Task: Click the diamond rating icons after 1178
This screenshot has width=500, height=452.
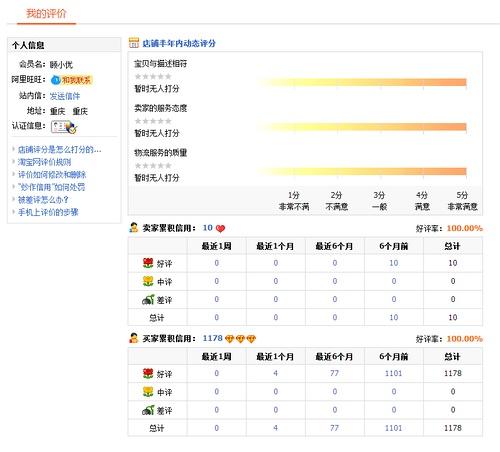Action: tap(240, 339)
